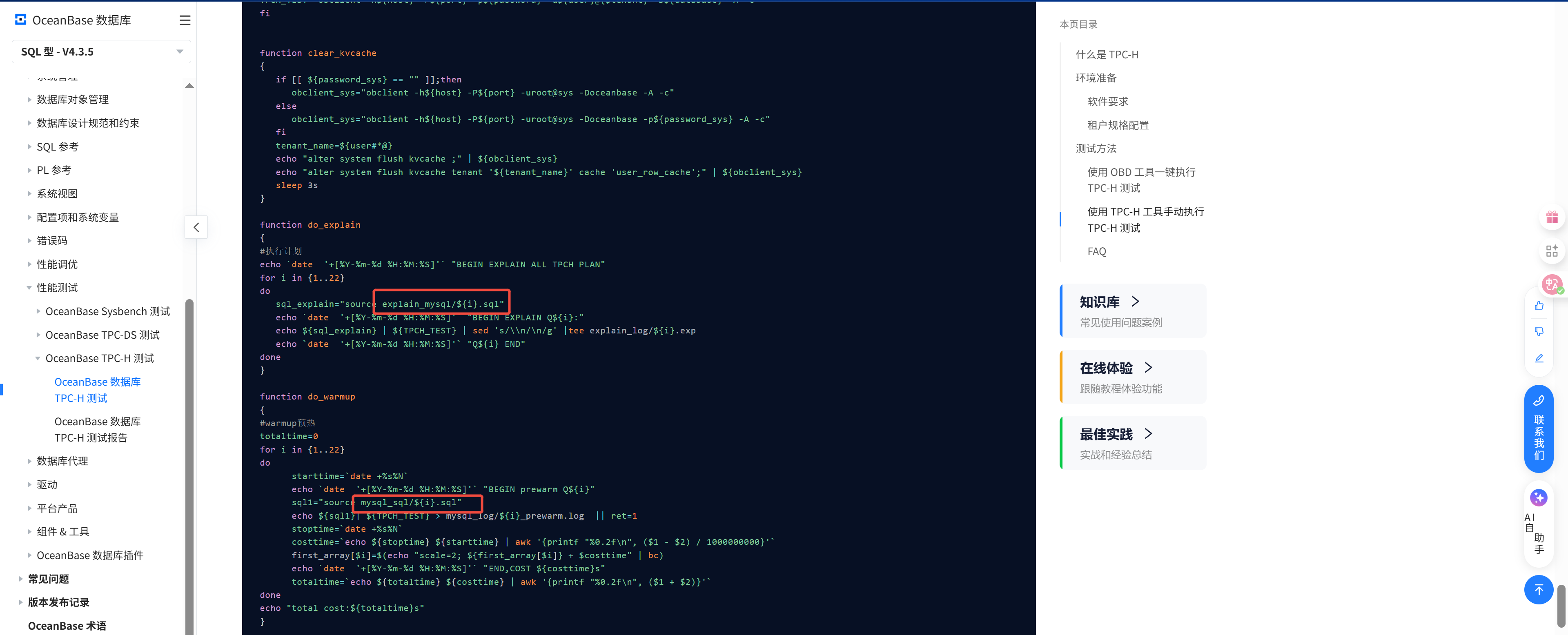
Task: Click the arrow next to 最佳实践
Action: (1148, 434)
